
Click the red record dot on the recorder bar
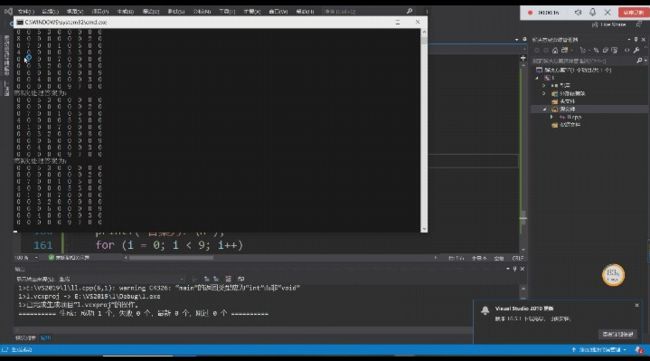(x=530, y=13)
